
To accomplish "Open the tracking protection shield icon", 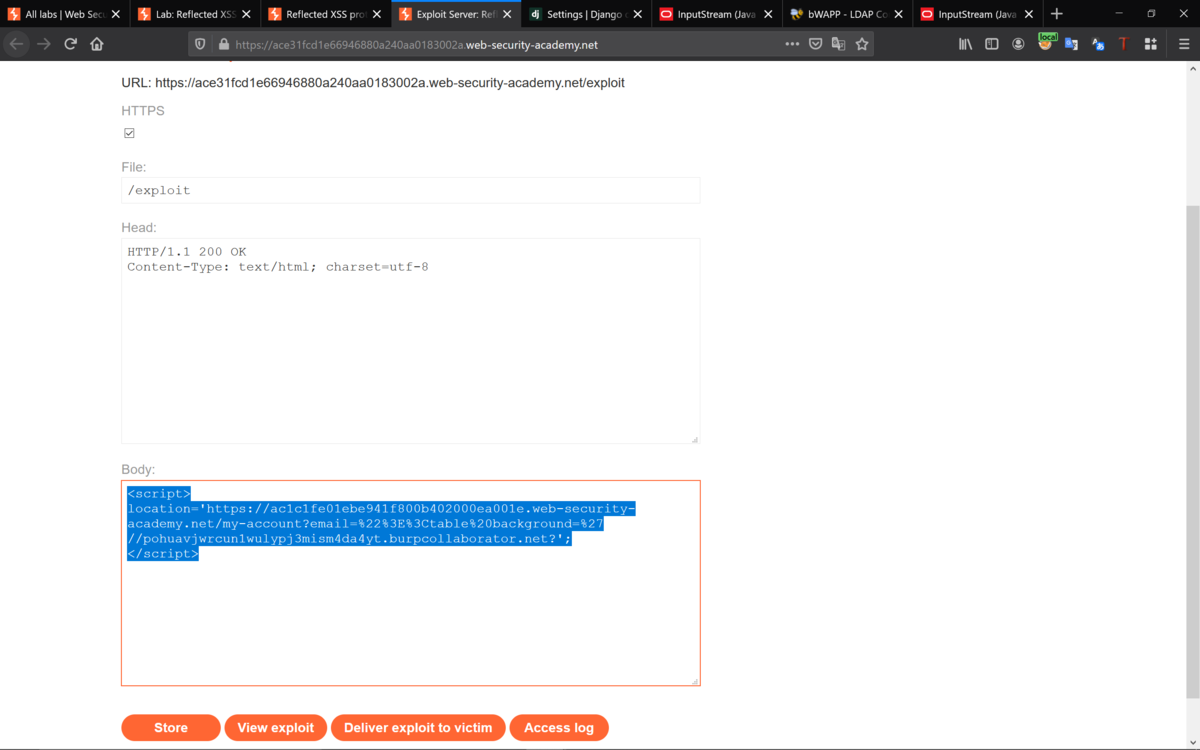I will point(200,44).
